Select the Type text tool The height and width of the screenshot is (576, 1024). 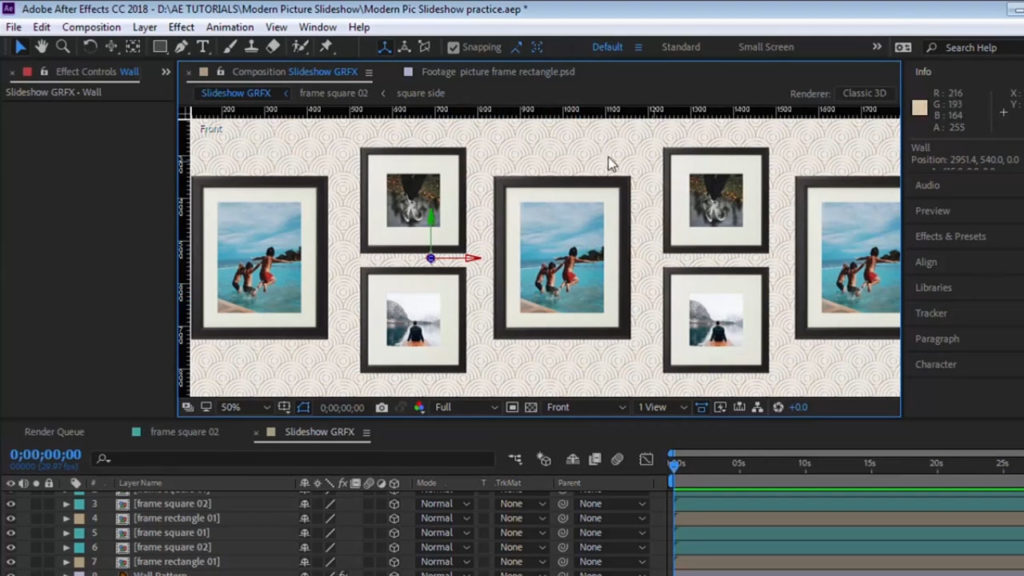pyautogui.click(x=203, y=47)
